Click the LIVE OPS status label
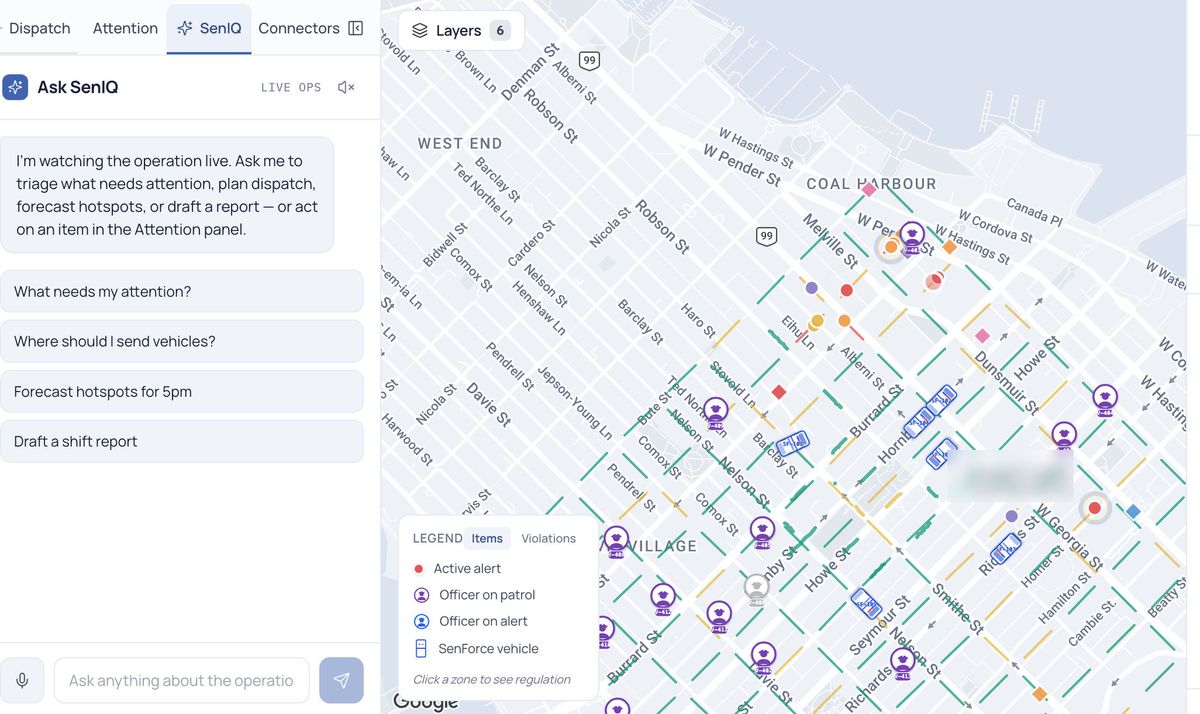 pyautogui.click(x=291, y=87)
